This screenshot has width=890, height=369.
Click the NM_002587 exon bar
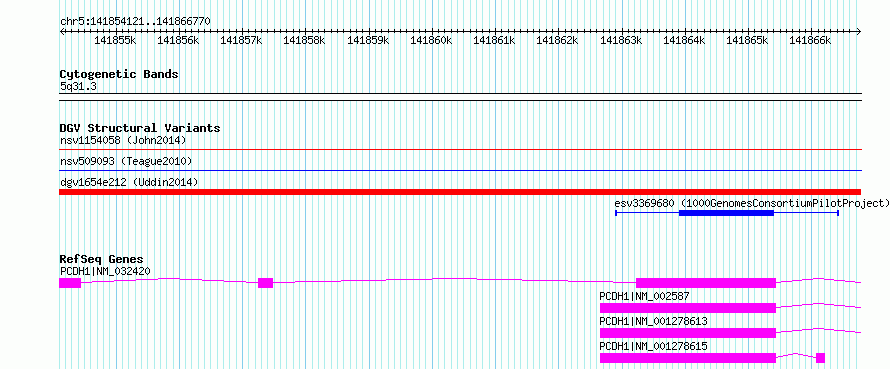click(x=688, y=308)
